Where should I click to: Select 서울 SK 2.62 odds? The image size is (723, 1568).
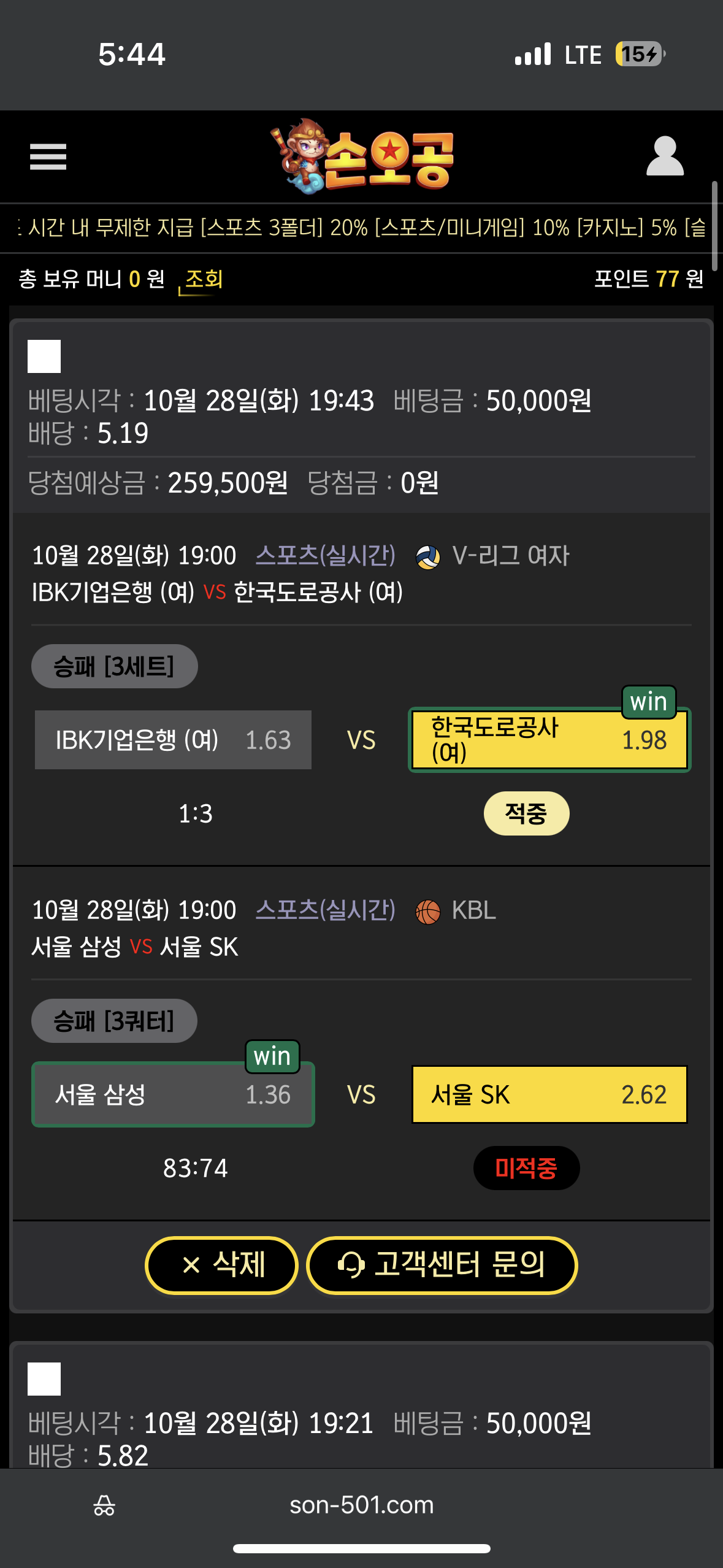(x=549, y=1094)
